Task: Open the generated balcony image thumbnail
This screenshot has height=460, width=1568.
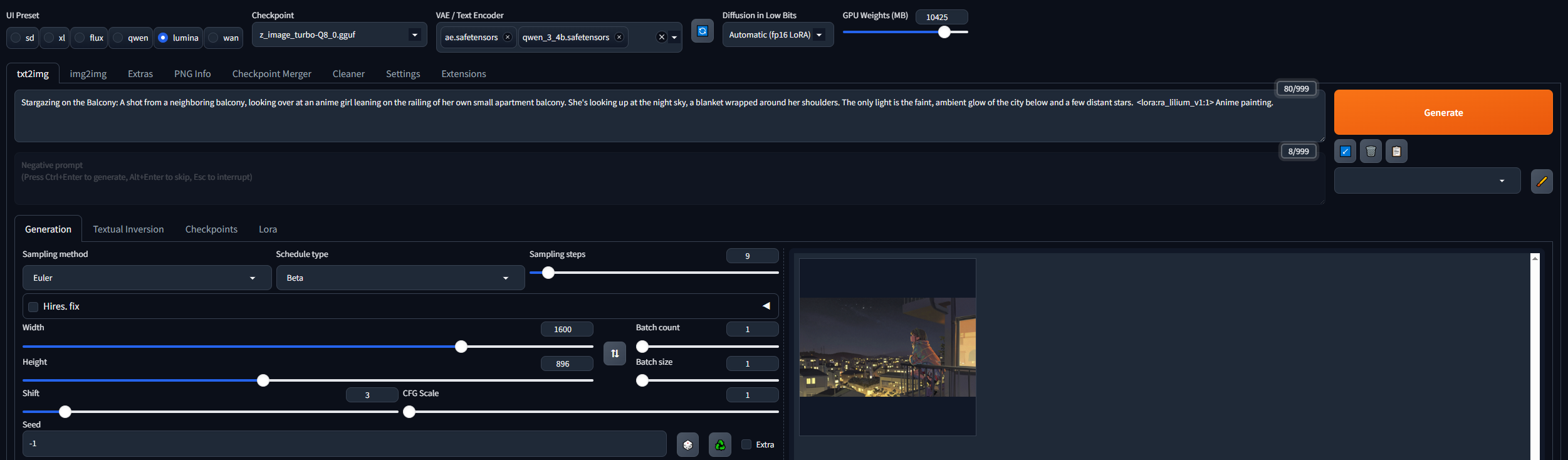Action: pos(887,347)
